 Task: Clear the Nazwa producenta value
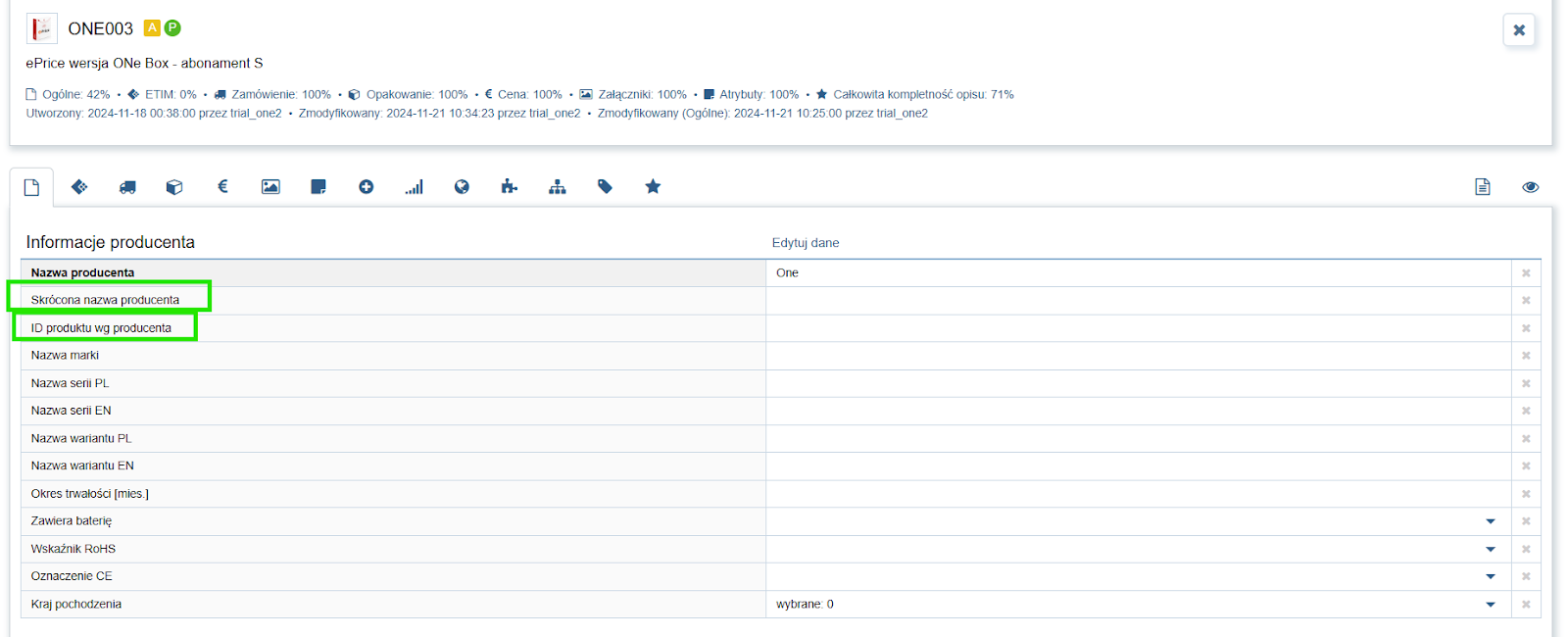[1526, 273]
